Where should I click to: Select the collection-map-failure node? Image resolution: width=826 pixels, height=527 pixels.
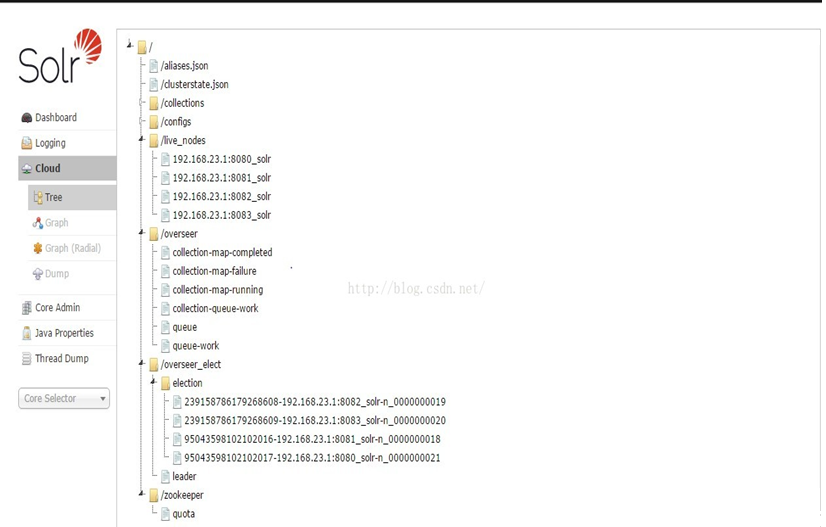[x=214, y=271]
